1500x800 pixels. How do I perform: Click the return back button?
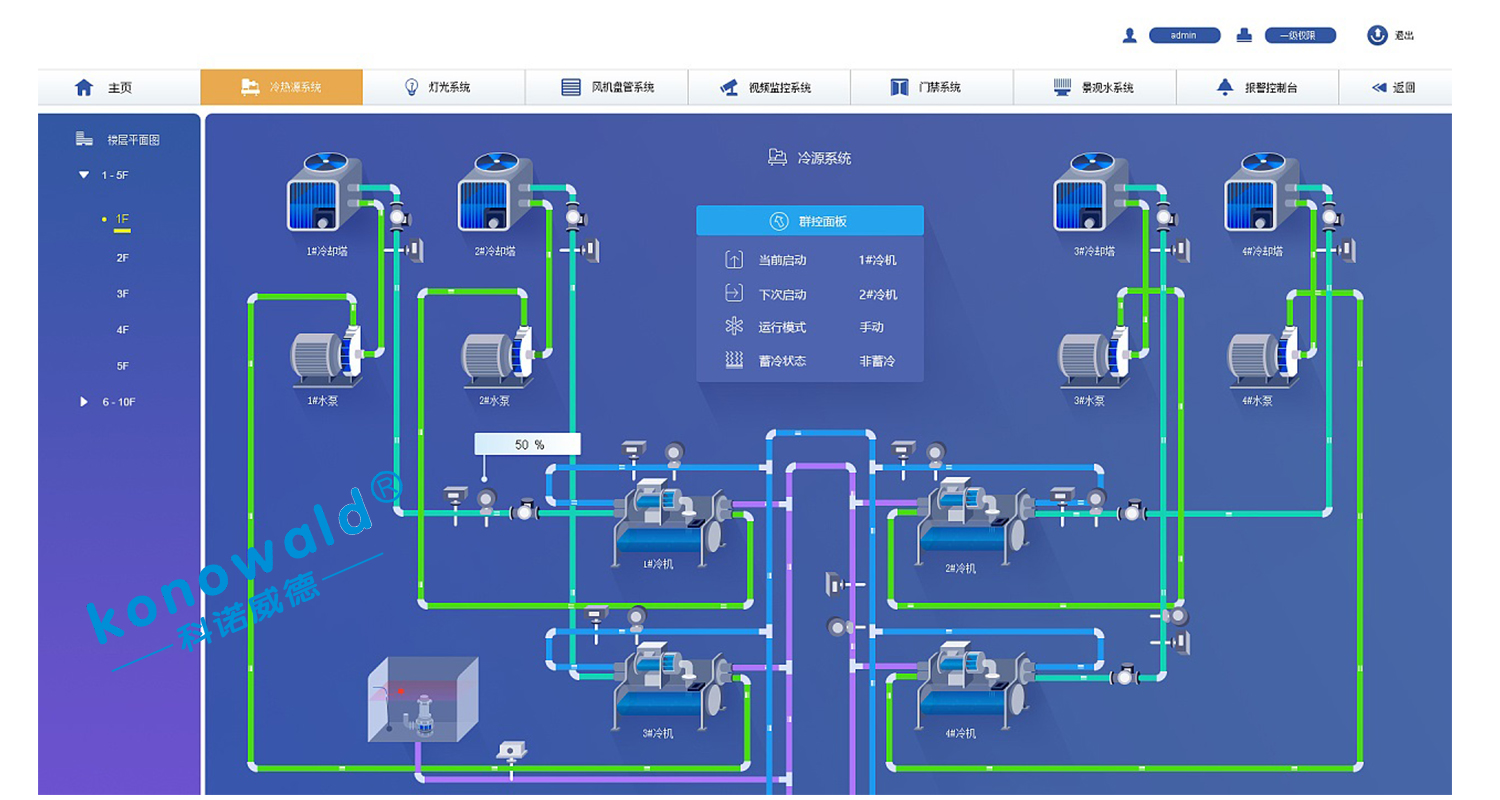pos(1394,88)
